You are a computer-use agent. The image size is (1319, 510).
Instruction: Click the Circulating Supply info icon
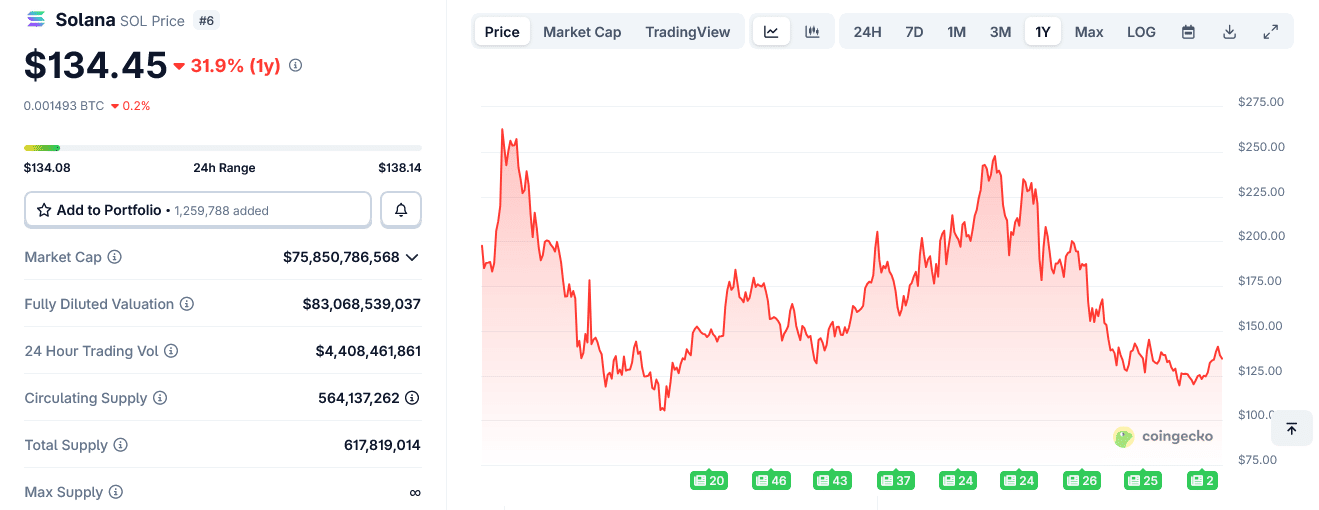160,398
